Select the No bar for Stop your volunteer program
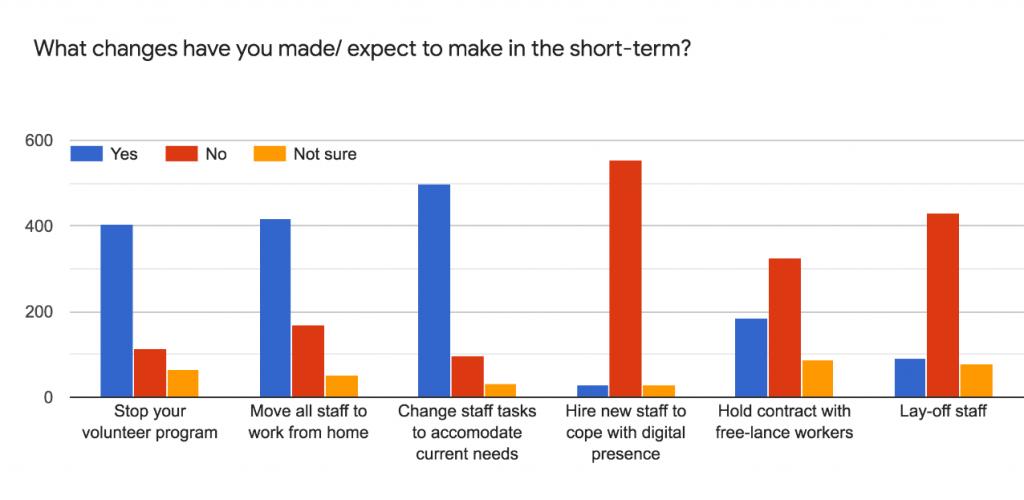This screenshot has height=500, width=1024. click(150, 373)
